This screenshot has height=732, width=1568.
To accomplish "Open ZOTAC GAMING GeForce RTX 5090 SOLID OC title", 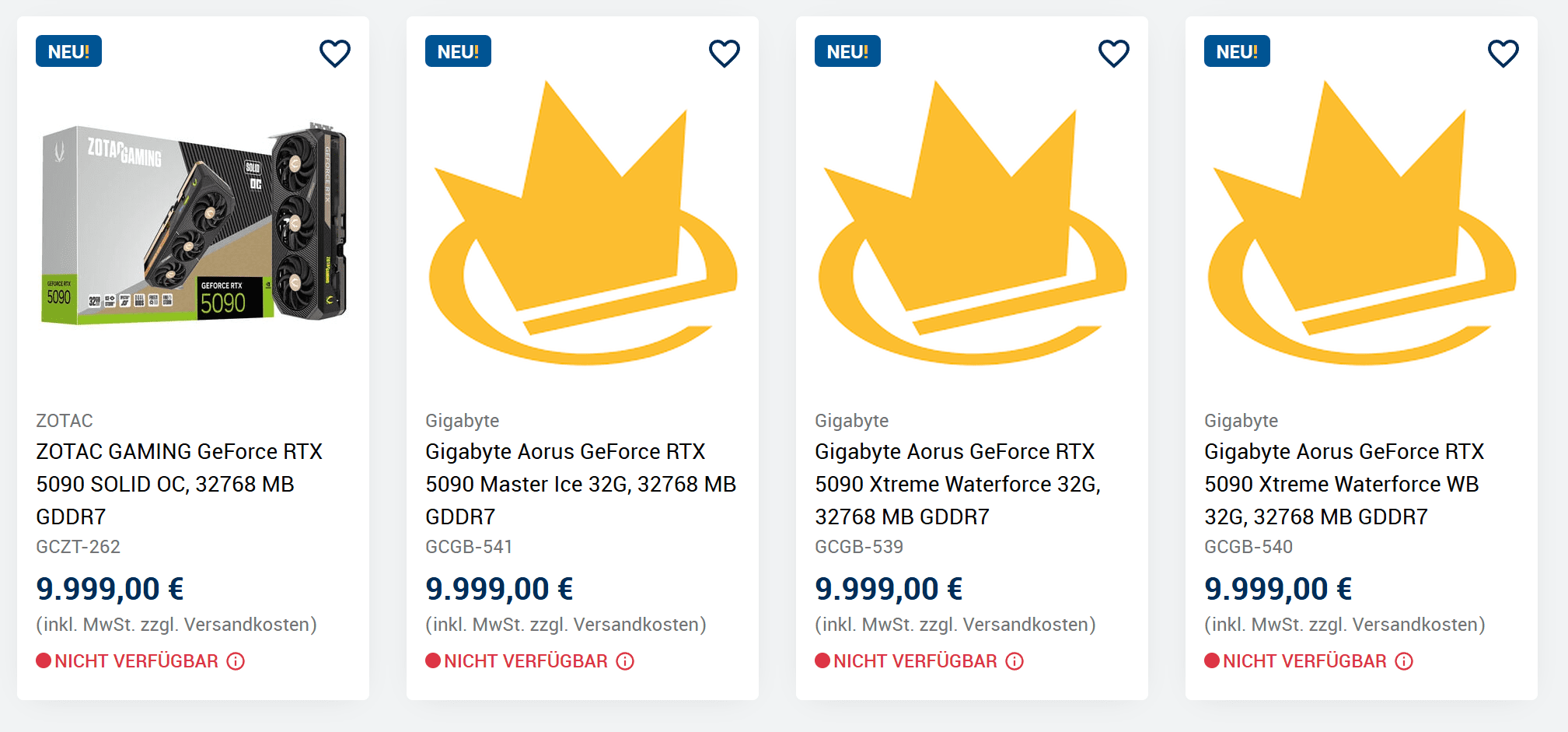I will (180, 484).
